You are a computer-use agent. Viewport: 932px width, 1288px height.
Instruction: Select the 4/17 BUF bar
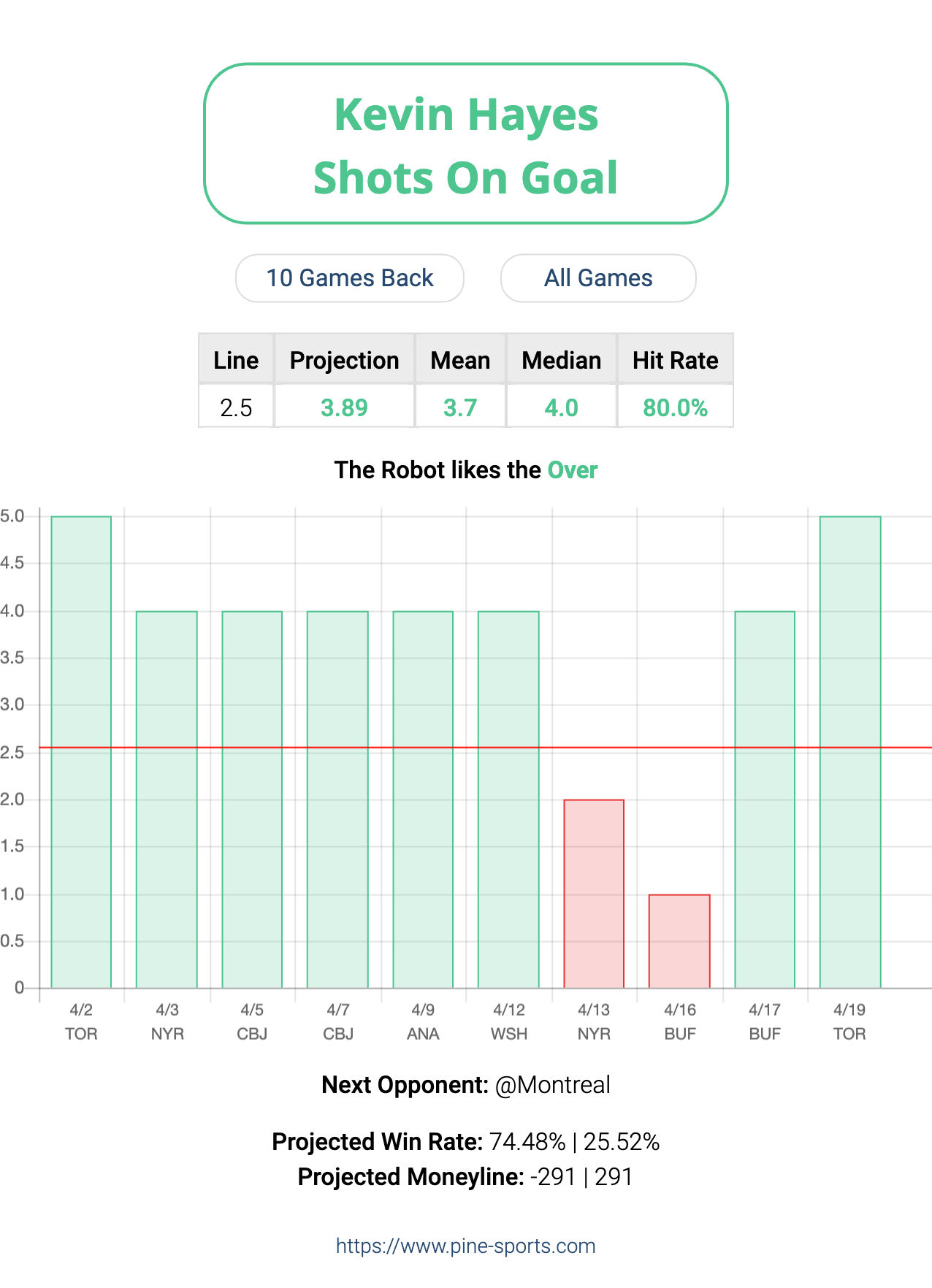tap(765, 800)
